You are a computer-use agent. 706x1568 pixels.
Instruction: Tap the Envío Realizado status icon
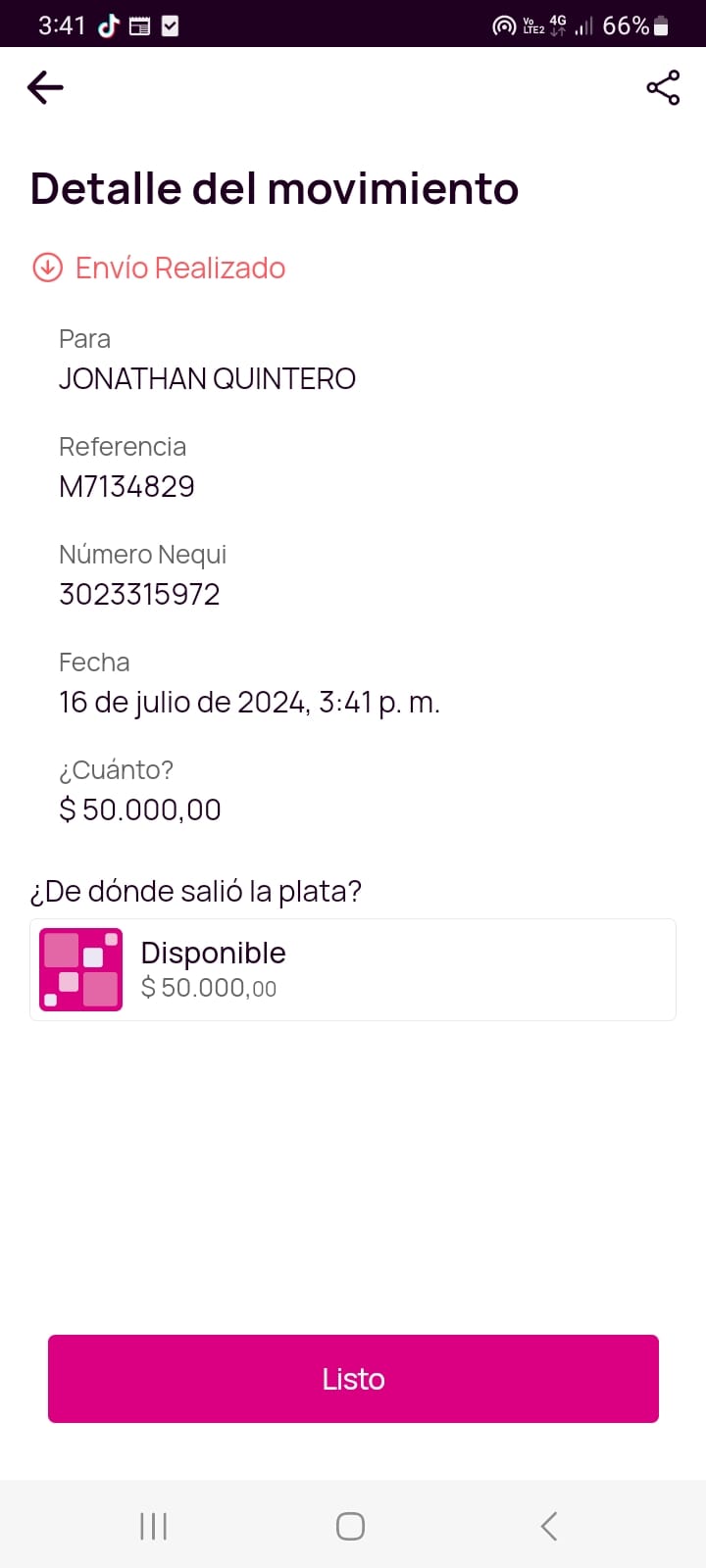coord(47,268)
